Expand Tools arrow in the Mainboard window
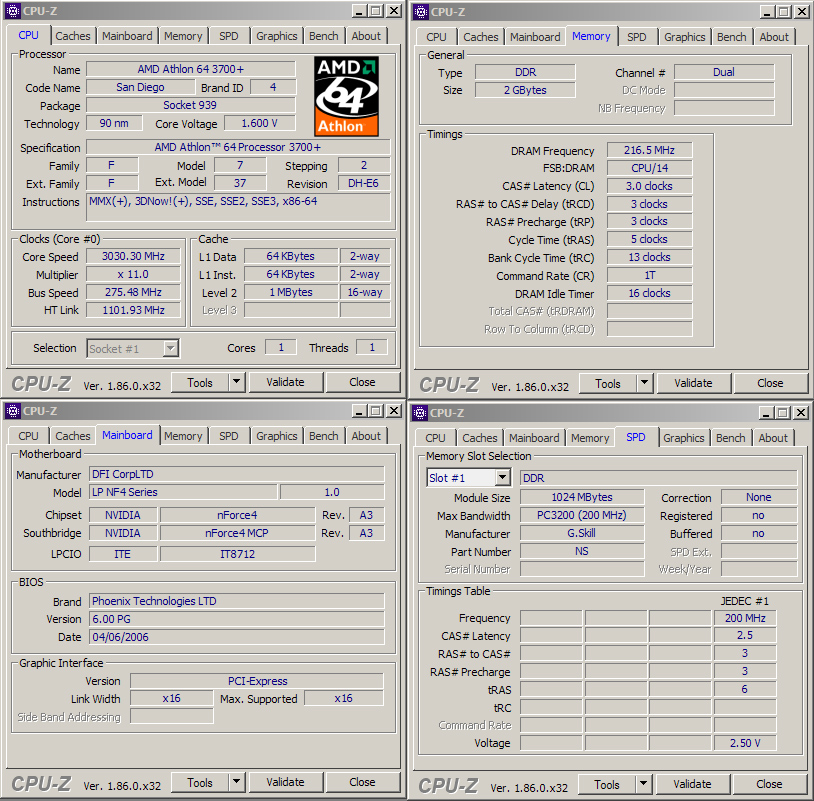 coord(236,782)
